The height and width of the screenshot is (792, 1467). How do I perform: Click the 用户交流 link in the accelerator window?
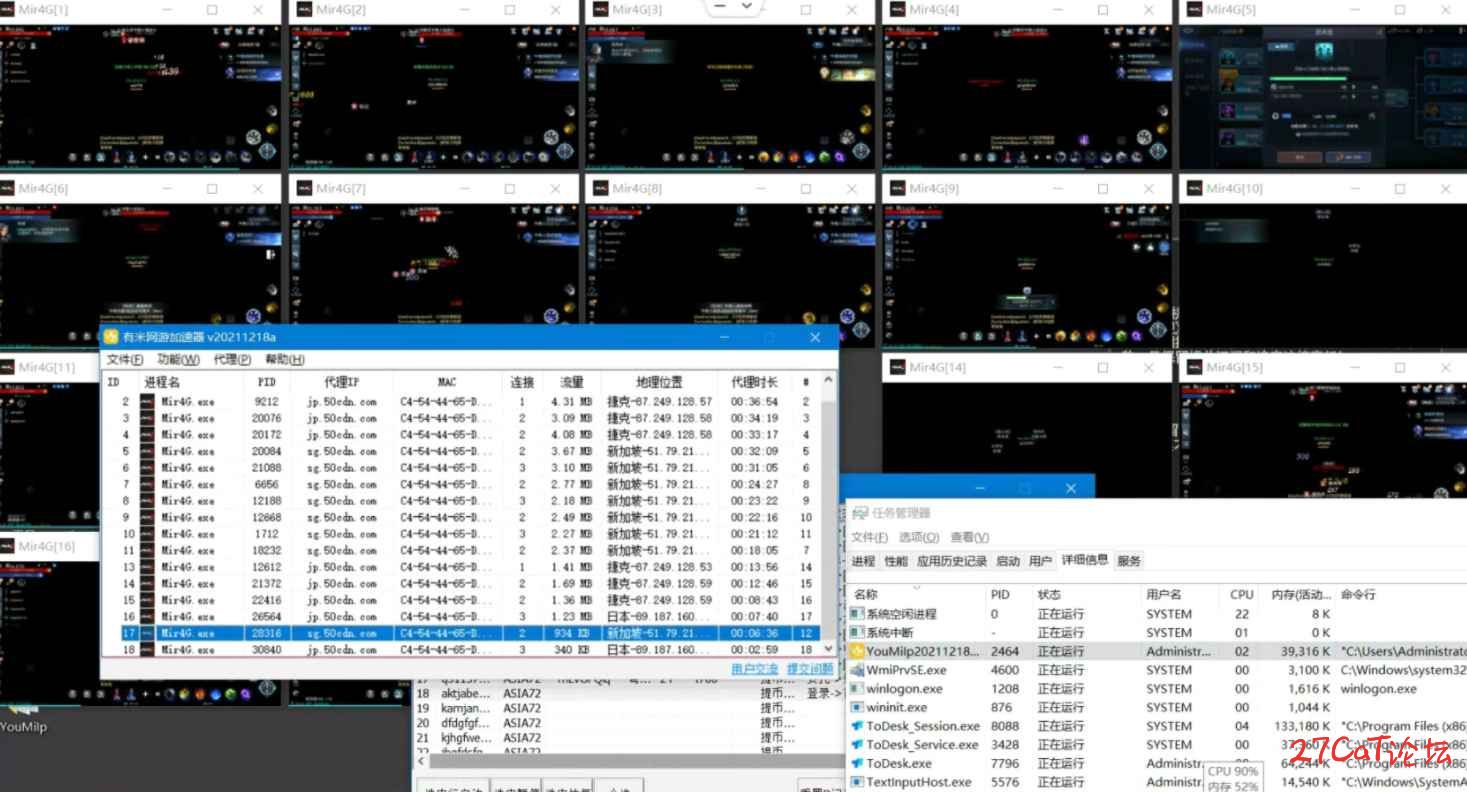(x=755, y=669)
